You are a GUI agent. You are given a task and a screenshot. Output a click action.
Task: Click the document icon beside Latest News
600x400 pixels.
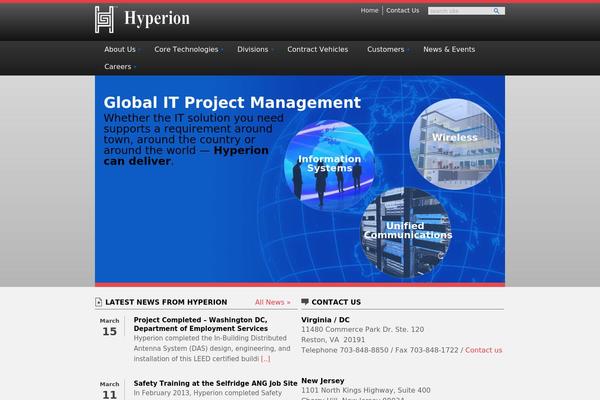pos(98,302)
